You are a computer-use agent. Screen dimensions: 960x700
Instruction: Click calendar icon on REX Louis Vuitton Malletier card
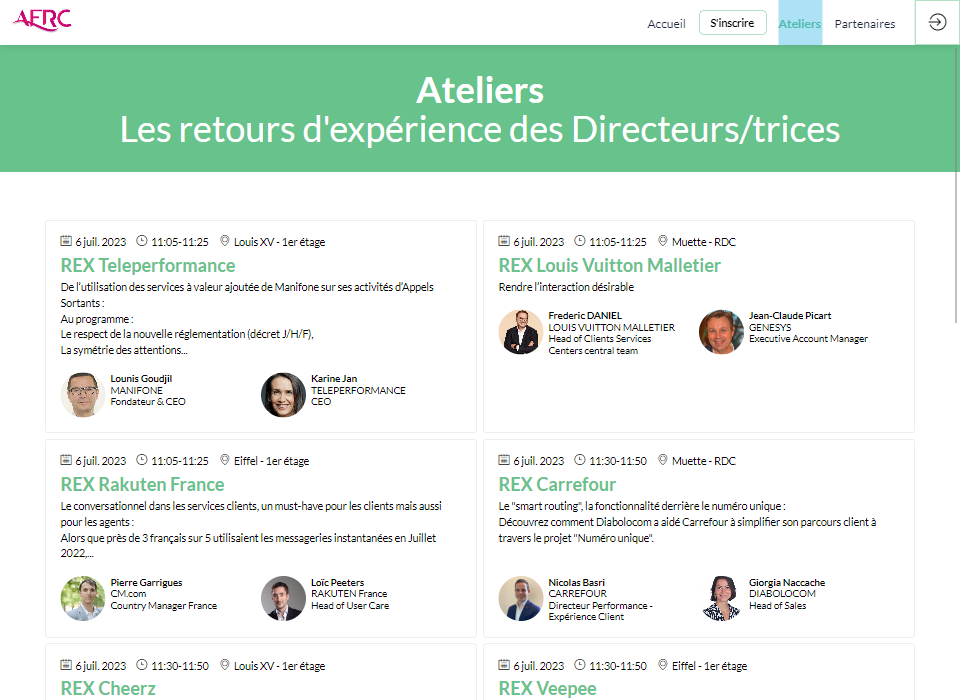[504, 241]
